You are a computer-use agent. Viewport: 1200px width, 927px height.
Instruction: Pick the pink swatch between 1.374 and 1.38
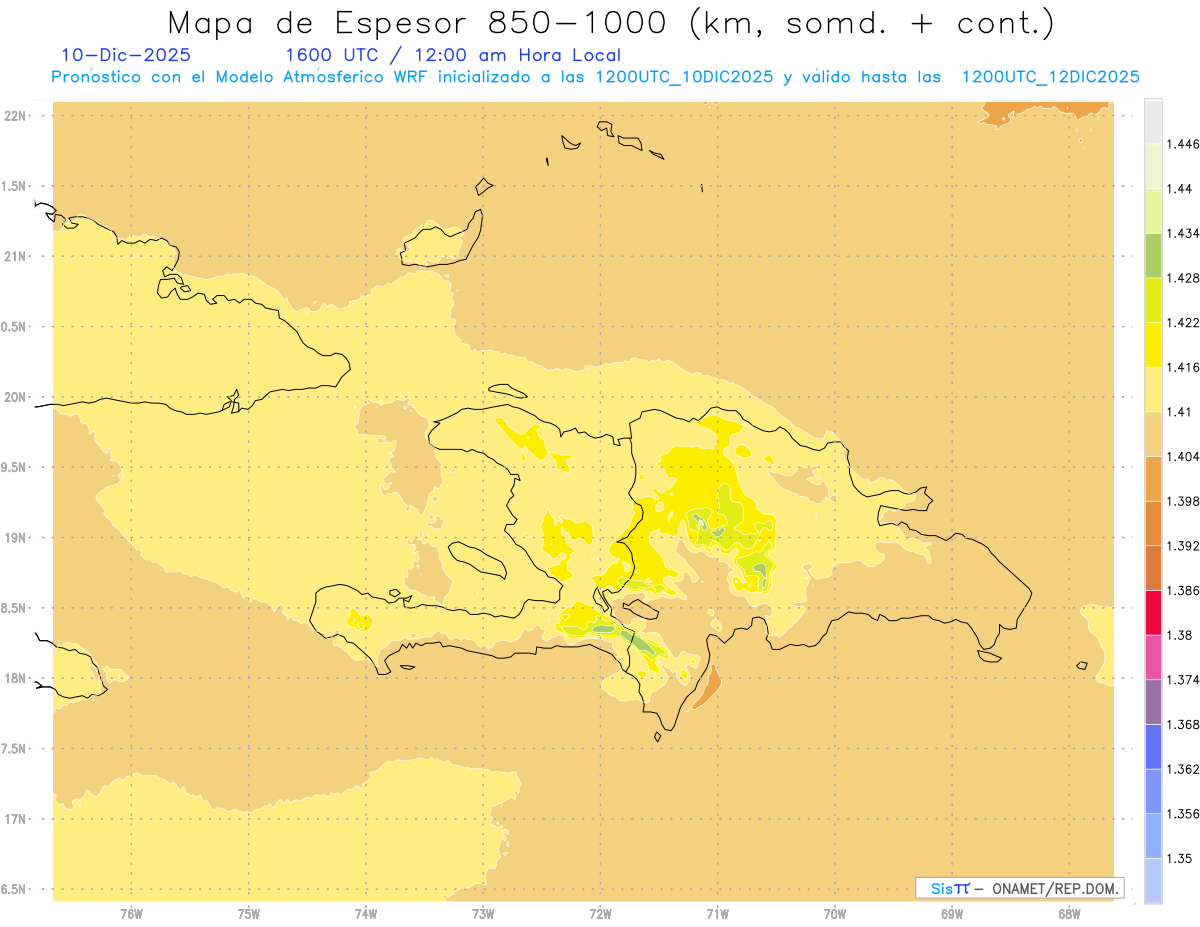1153,657
